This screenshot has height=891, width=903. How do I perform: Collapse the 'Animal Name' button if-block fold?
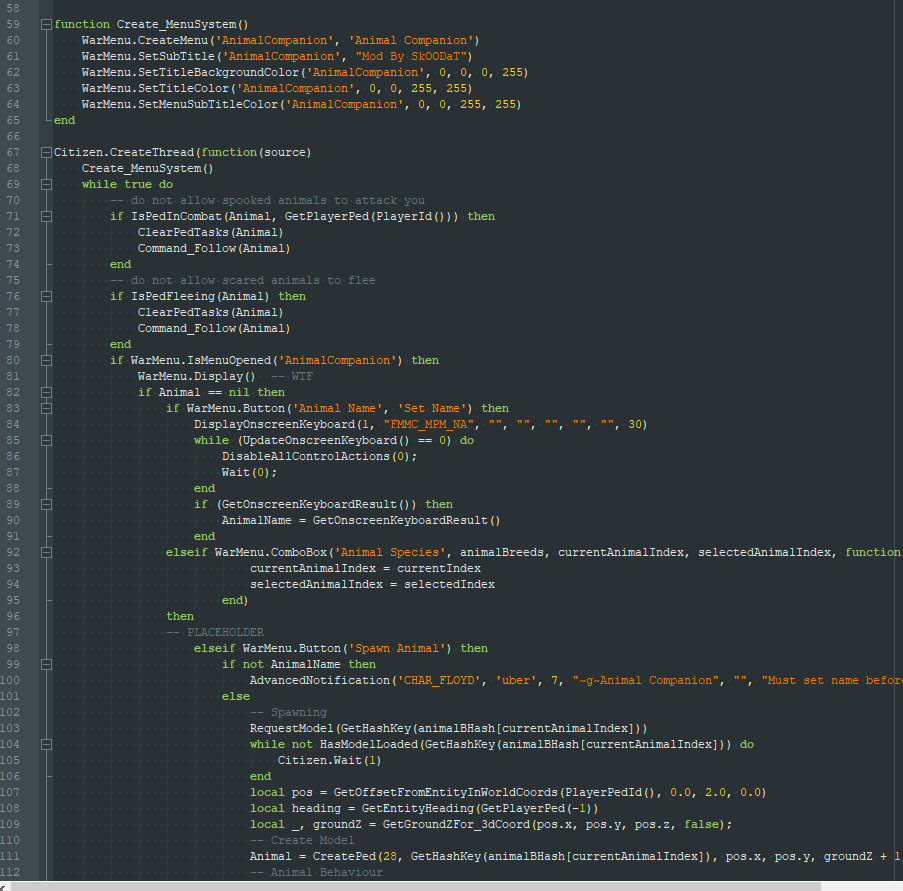click(x=46, y=408)
